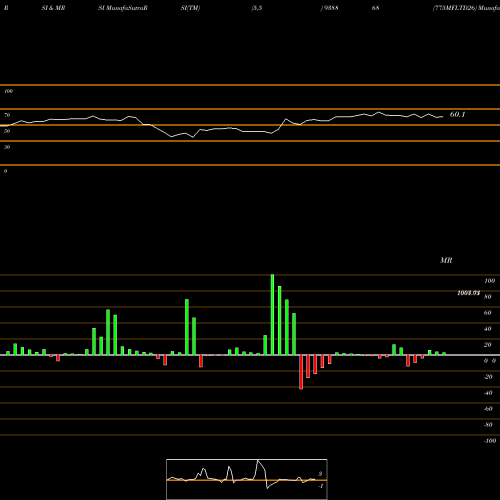
Task: Click the MR panel title label
Action: tap(446, 260)
